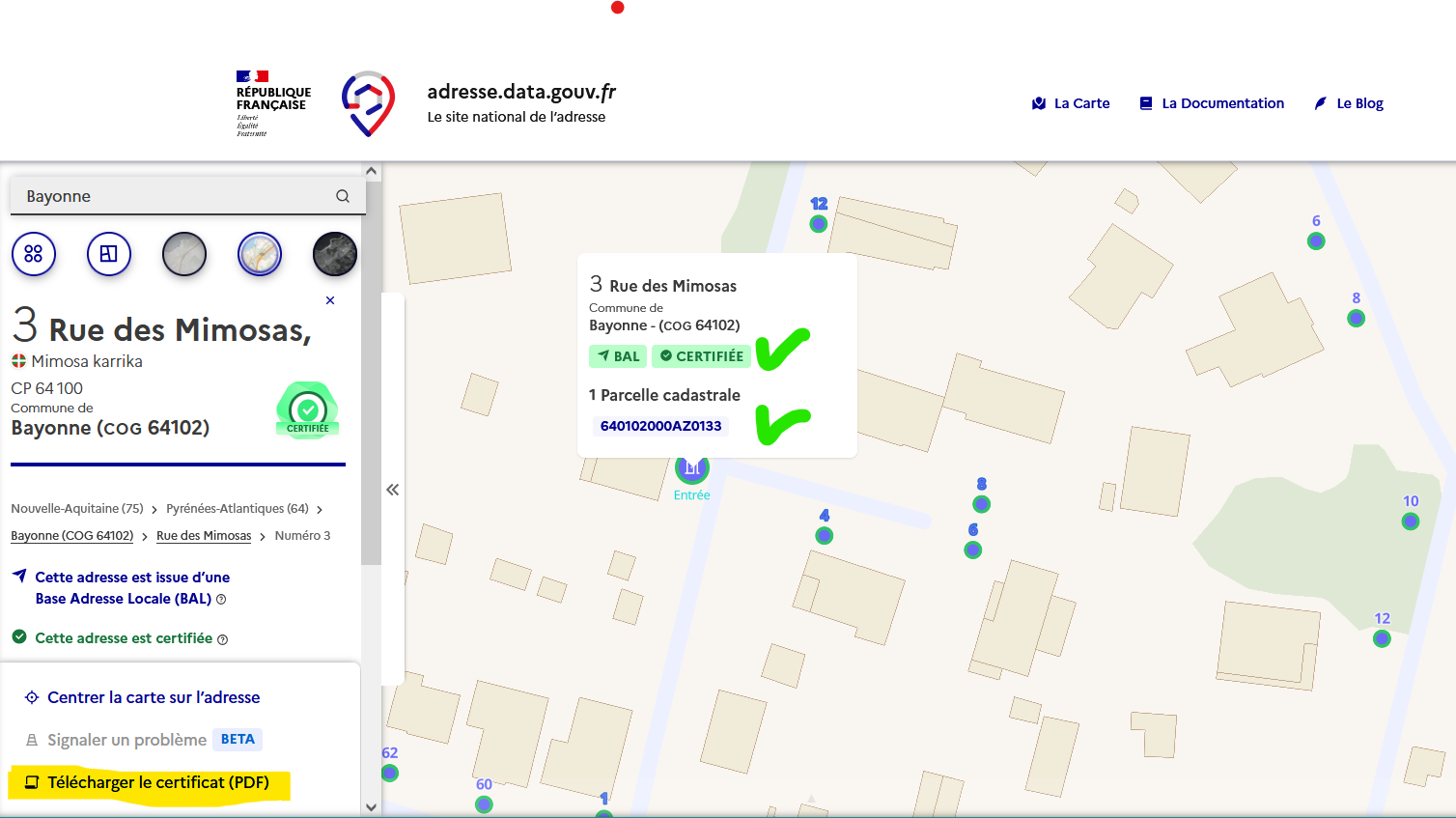The image size is (1456, 818).
Task: Click Cette adresse est certifiée text
Action: pyautogui.click(x=124, y=638)
